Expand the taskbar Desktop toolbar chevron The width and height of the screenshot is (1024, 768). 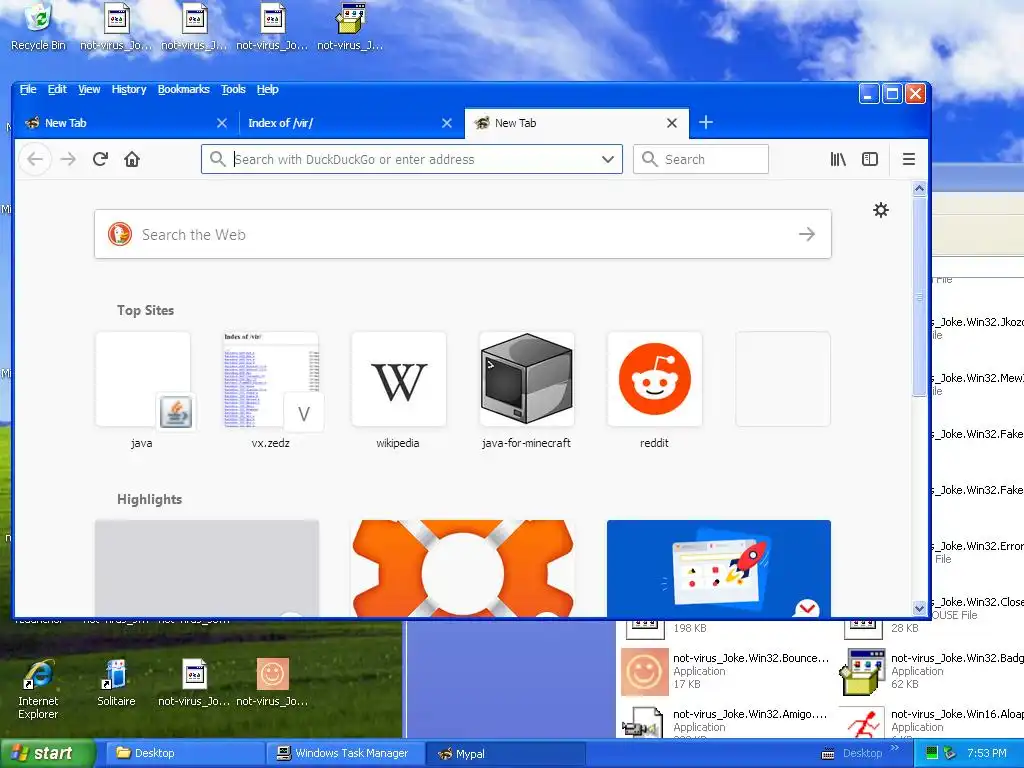(895, 748)
